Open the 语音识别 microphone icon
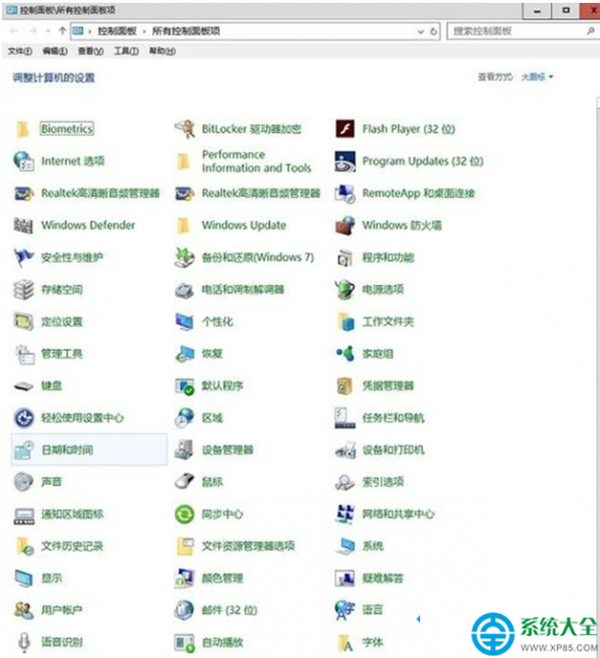Screen dimensions: 600x658 [24, 642]
